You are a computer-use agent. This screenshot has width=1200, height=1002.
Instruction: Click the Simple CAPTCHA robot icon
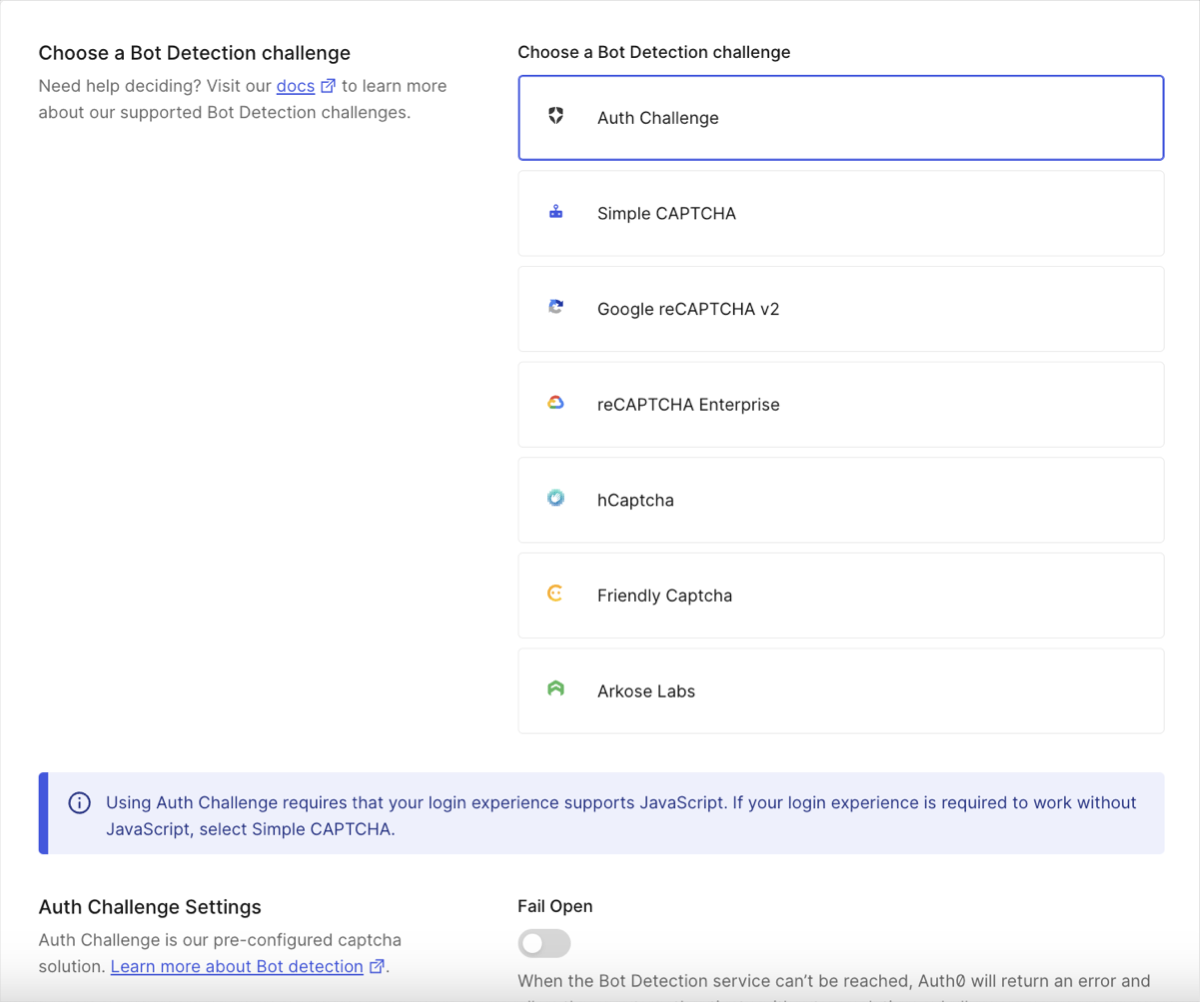(556, 212)
